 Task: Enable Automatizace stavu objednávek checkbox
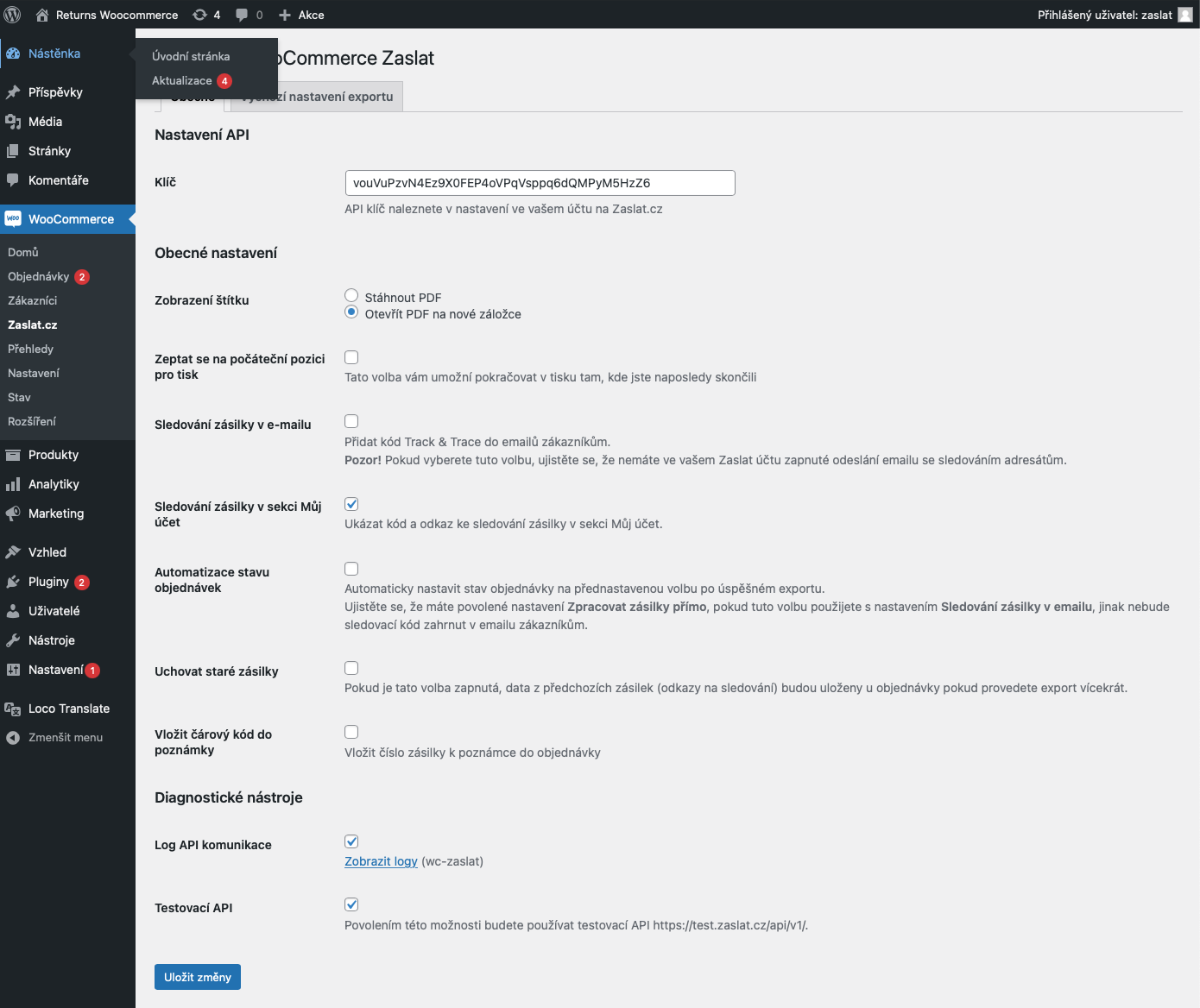point(351,569)
